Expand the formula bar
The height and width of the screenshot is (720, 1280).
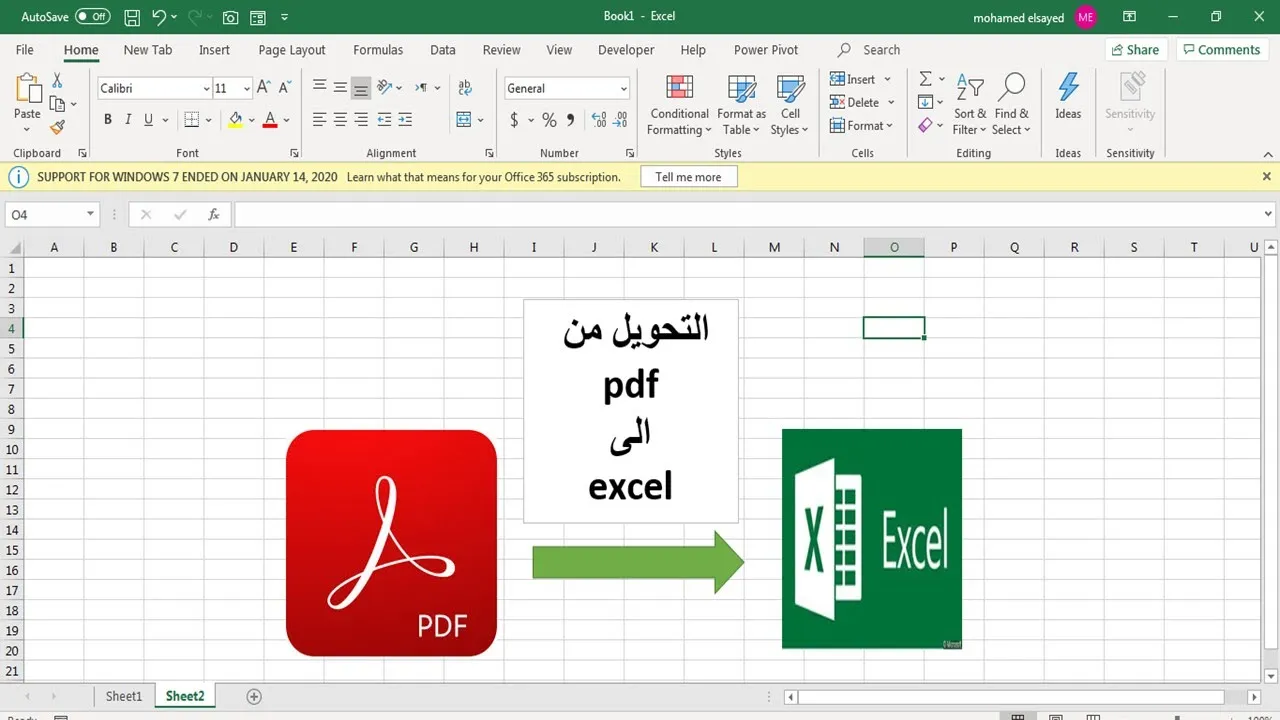pos(1269,214)
